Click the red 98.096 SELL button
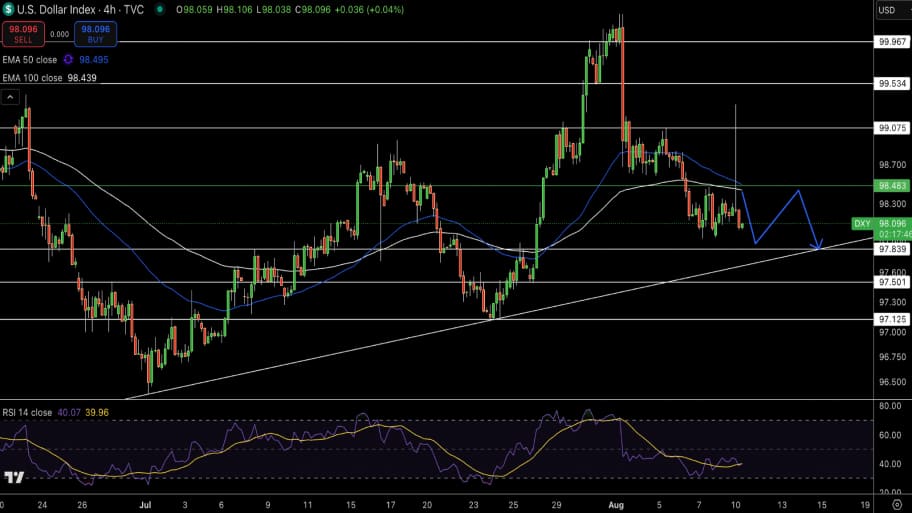This screenshot has height=513, width=912. [x=23, y=34]
